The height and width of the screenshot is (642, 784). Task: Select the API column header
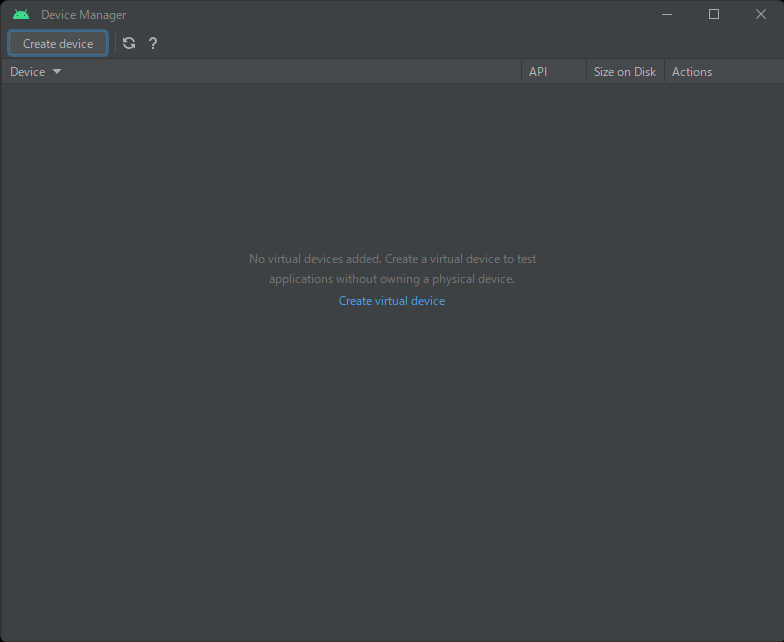(x=554, y=72)
